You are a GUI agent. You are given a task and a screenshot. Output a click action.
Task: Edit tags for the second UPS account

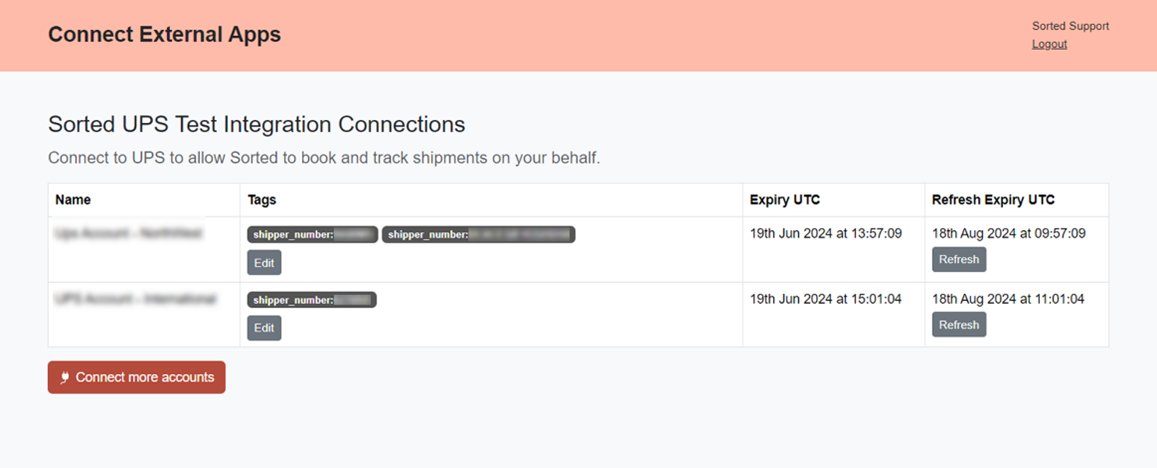(x=264, y=328)
